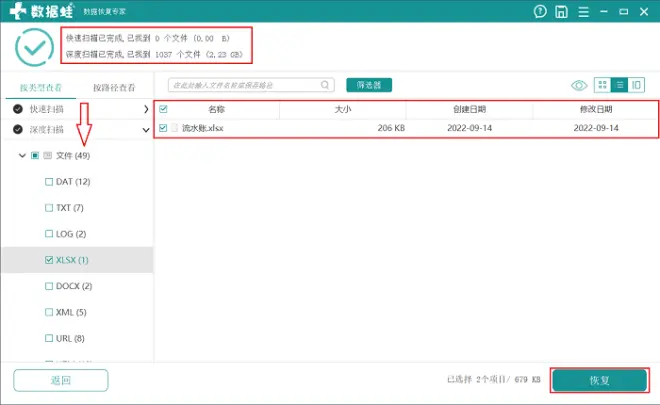
Task: Click the 恢复 recover button
Action: pyautogui.click(x=599, y=381)
